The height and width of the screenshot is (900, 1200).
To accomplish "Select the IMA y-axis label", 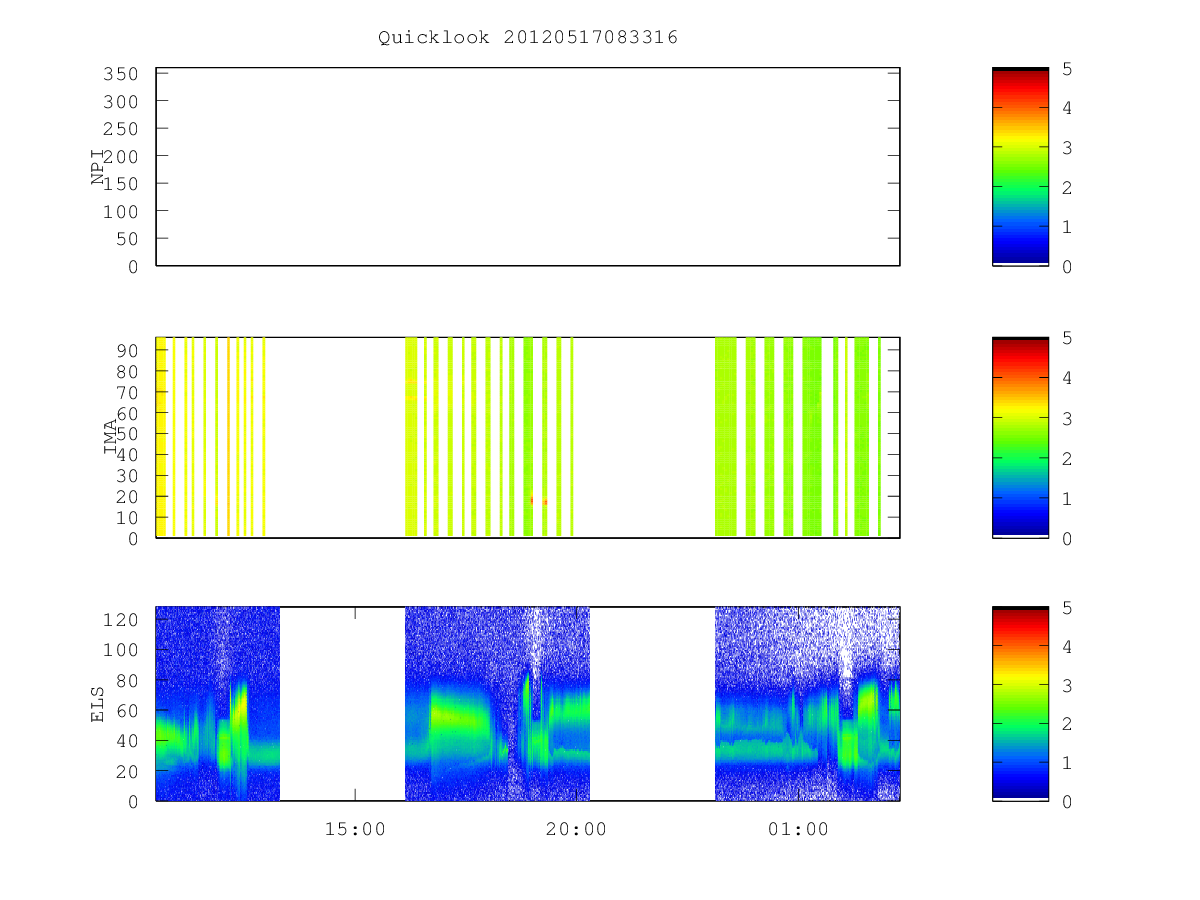I will click(110, 437).
